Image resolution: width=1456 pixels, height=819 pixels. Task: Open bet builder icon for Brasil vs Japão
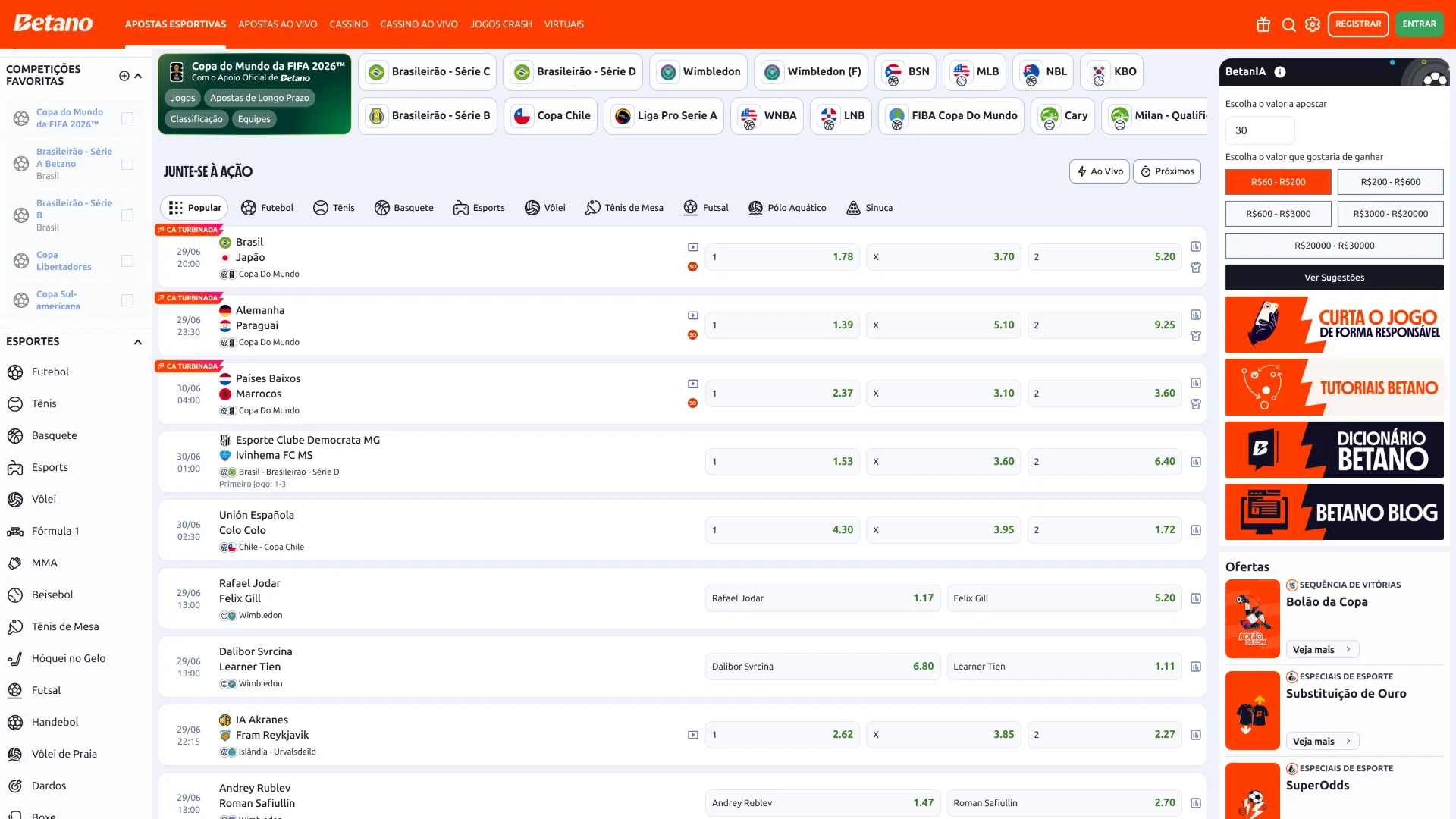(x=1196, y=268)
